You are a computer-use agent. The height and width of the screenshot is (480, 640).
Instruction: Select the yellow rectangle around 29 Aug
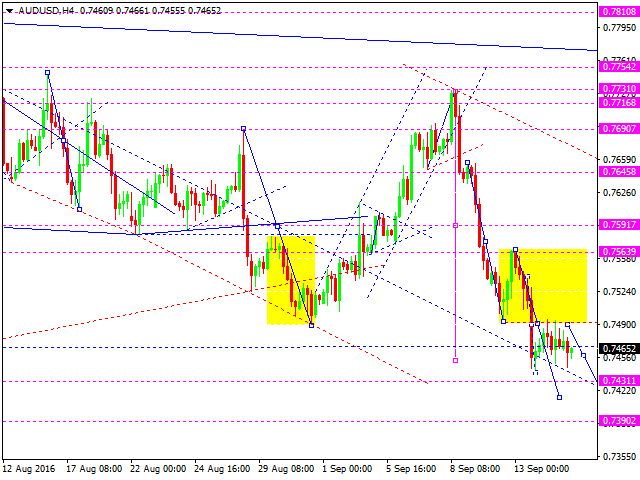(291, 280)
